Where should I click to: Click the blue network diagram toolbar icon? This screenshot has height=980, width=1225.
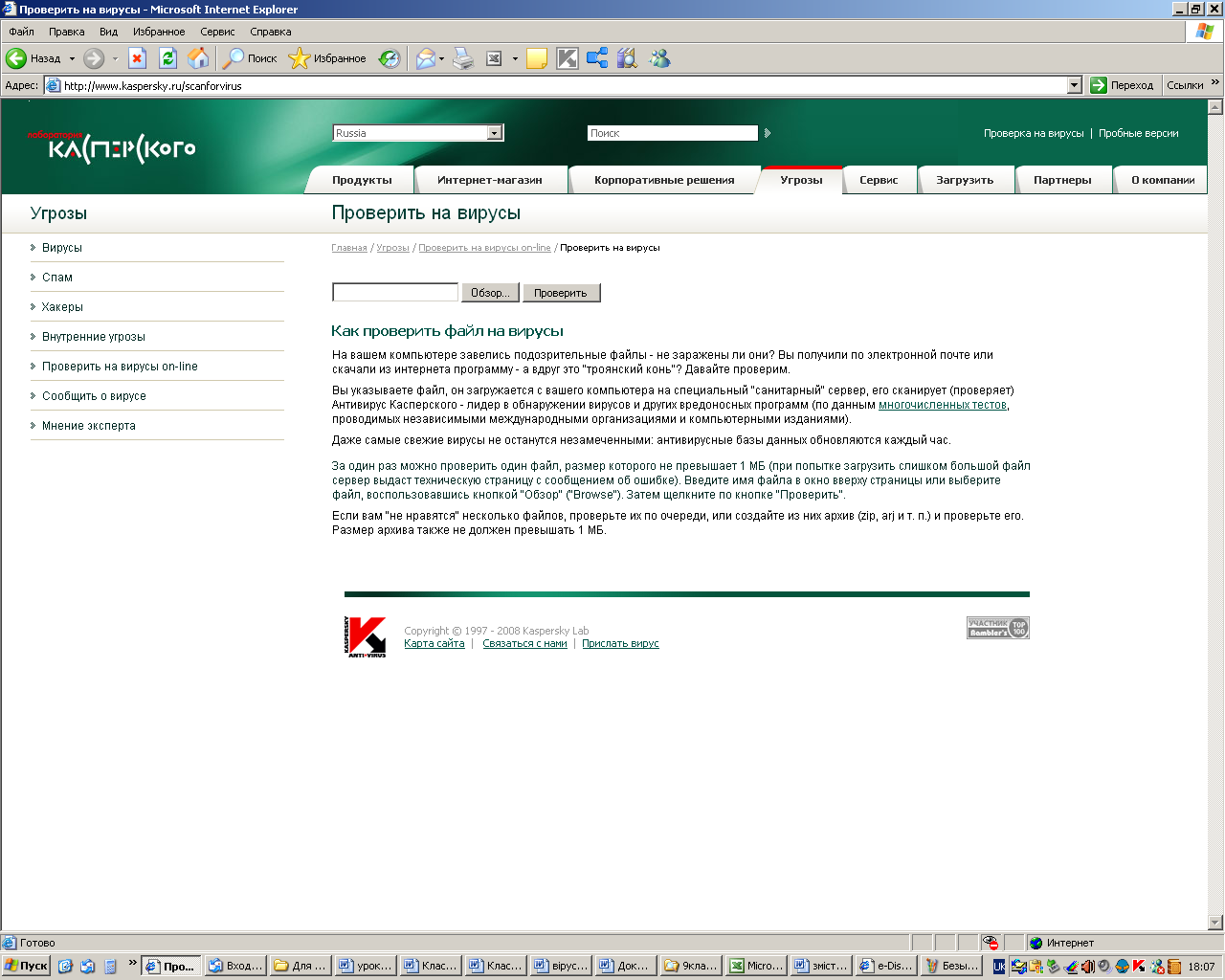coord(597,58)
